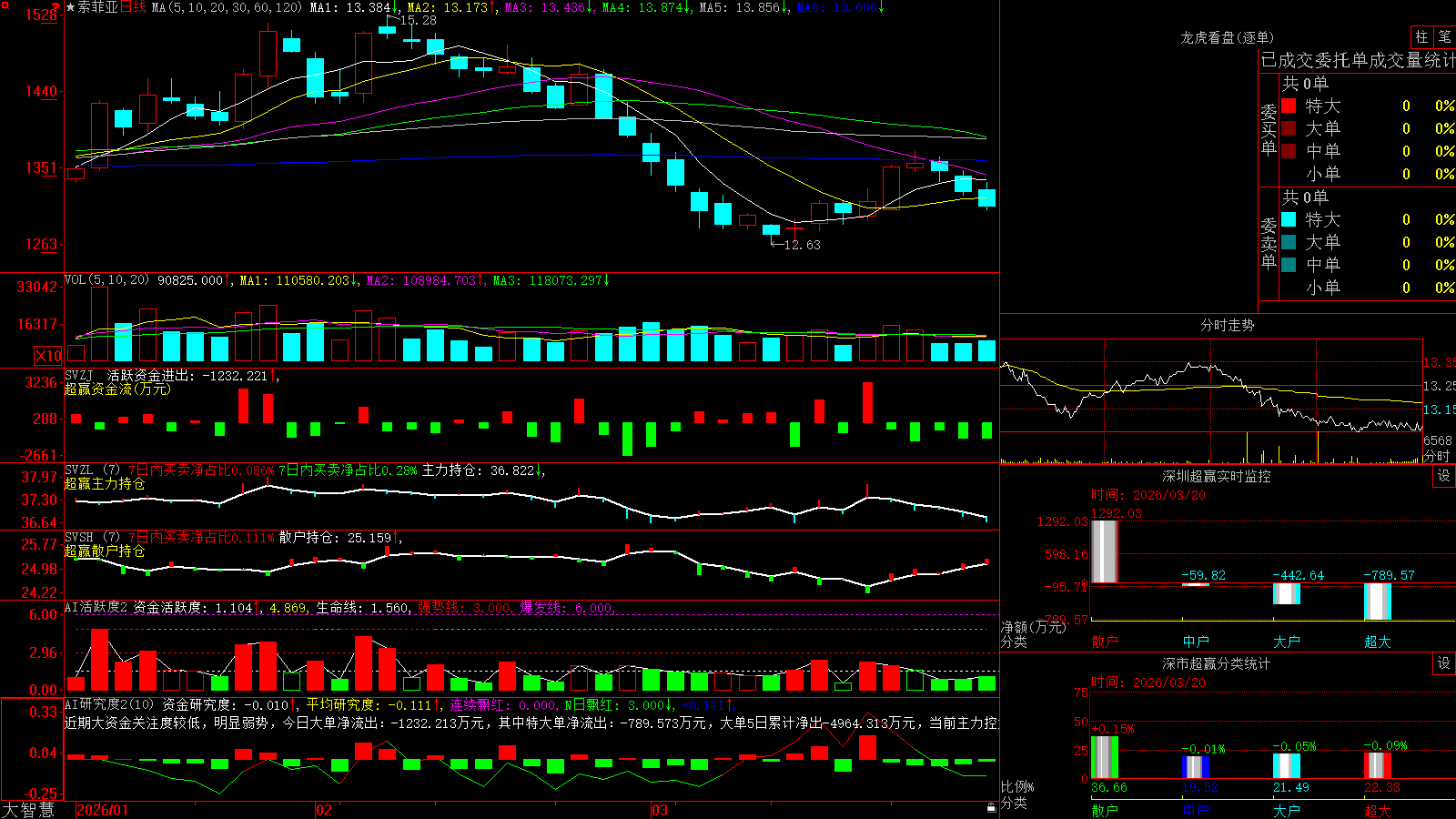Click the blue 中户 bar at 19.52
The height and width of the screenshot is (819, 1456).
[1196, 767]
